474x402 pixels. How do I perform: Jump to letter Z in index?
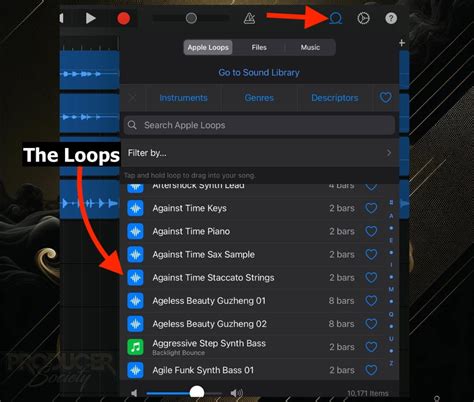click(x=391, y=363)
